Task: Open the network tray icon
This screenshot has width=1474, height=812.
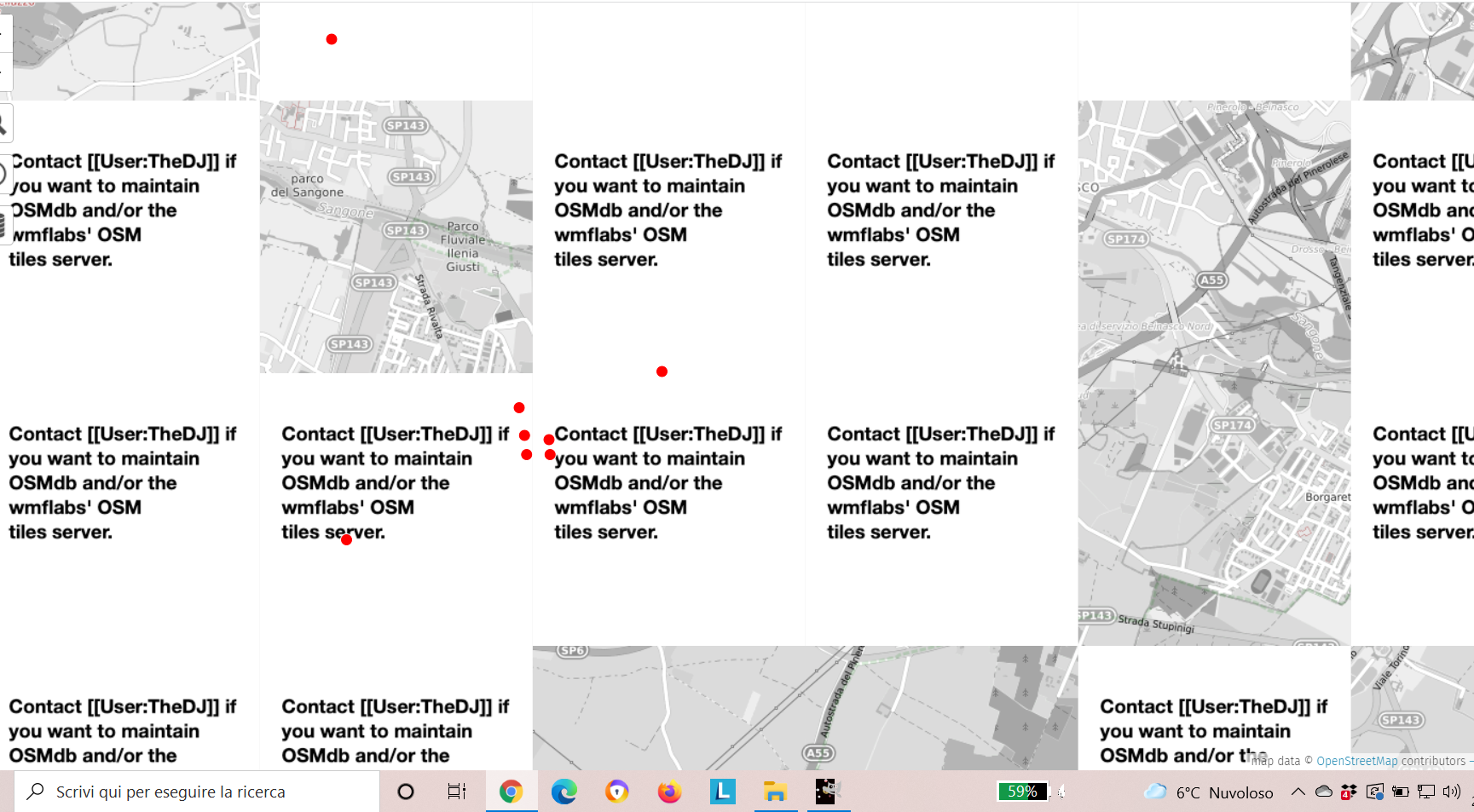Action: (1425, 792)
